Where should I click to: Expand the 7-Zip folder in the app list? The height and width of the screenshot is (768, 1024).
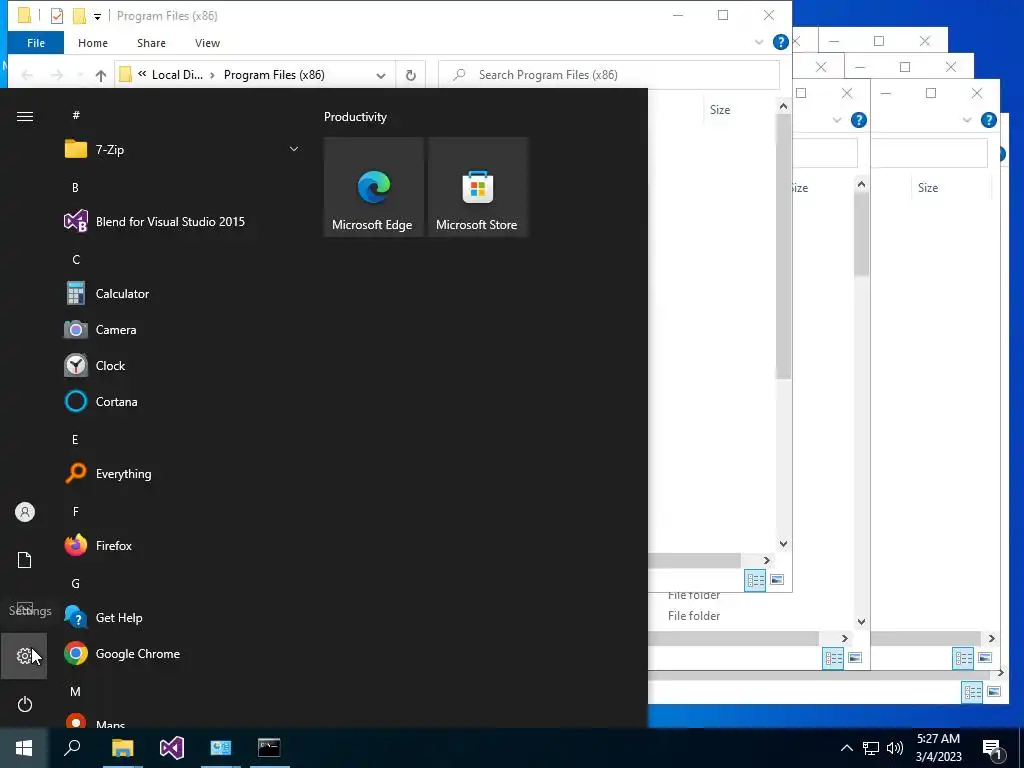tap(184, 150)
